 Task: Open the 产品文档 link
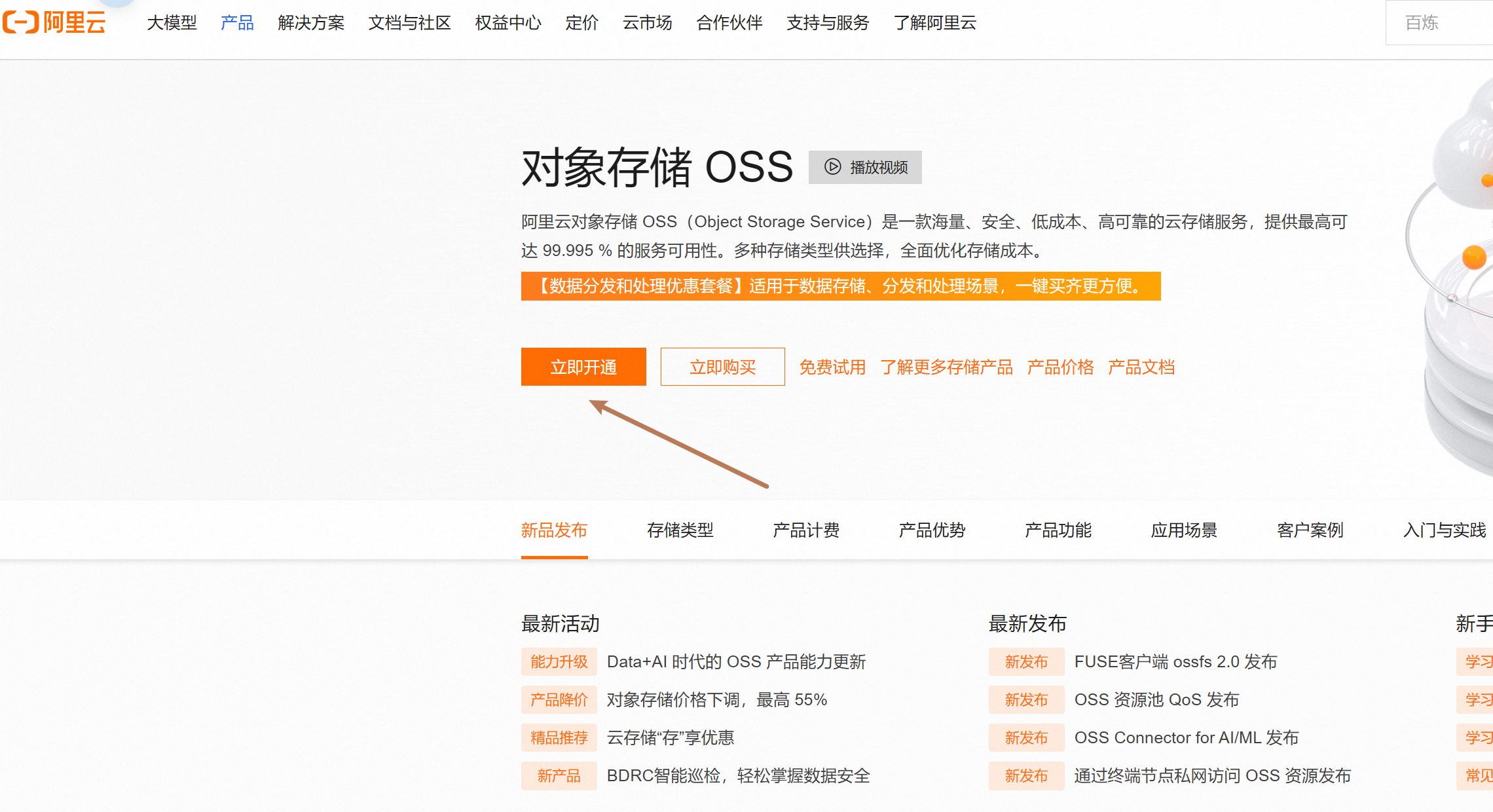point(1141,367)
